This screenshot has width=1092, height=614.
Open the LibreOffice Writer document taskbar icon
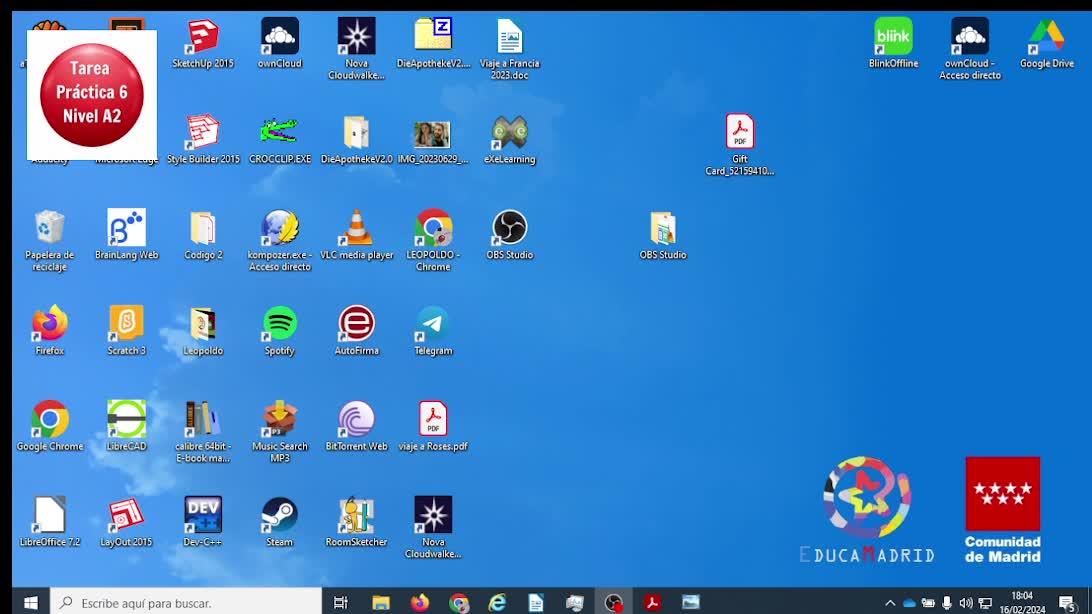pos(536,603)
